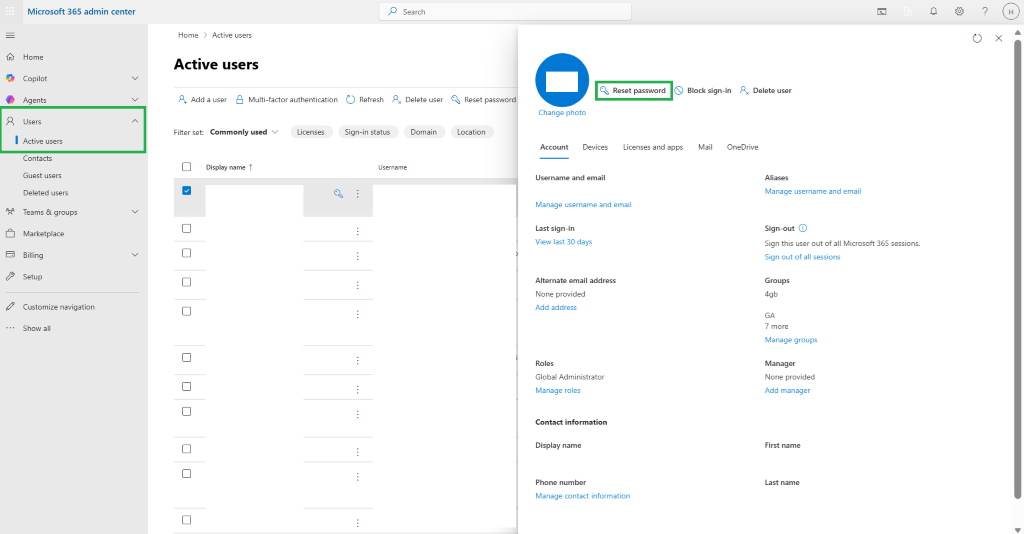The image size is (1024, 534).
Task: Open Contacts under Users
Action: pos(37,158)
